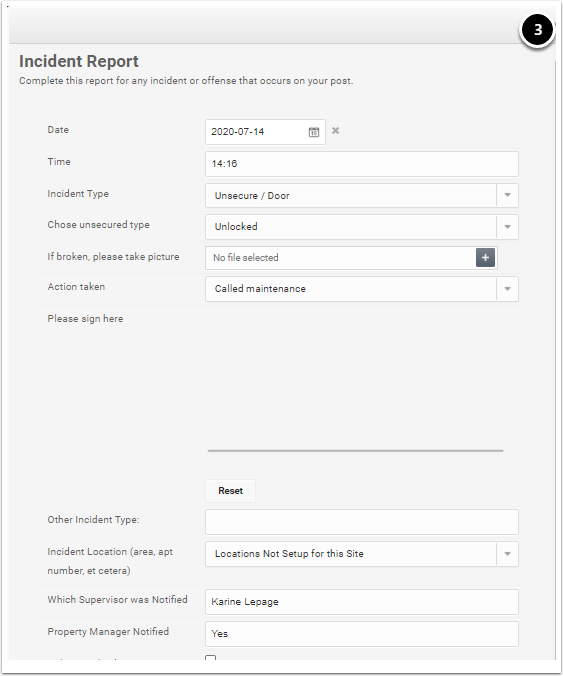563x676 pixels.
Task: Click the Property Manager Notified field
Action: (x=362, y=634)
